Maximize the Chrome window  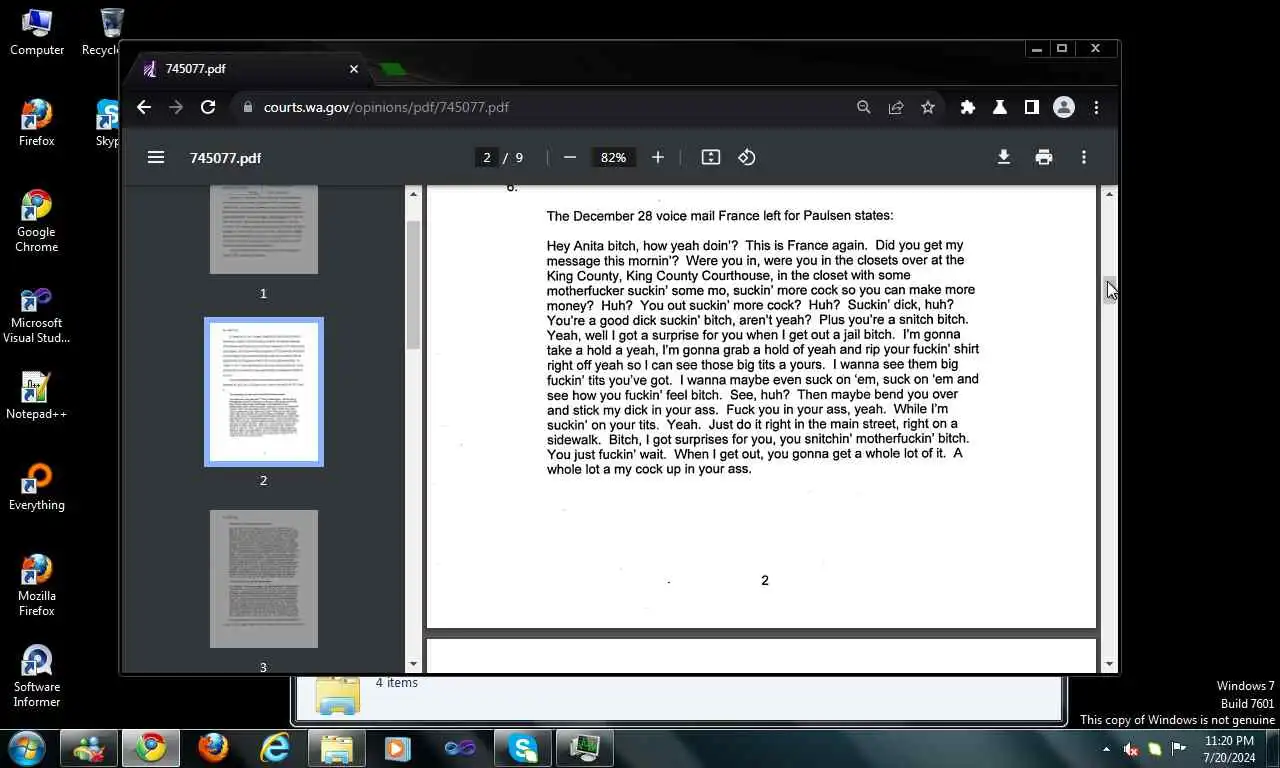click(x=1062, y=48)
